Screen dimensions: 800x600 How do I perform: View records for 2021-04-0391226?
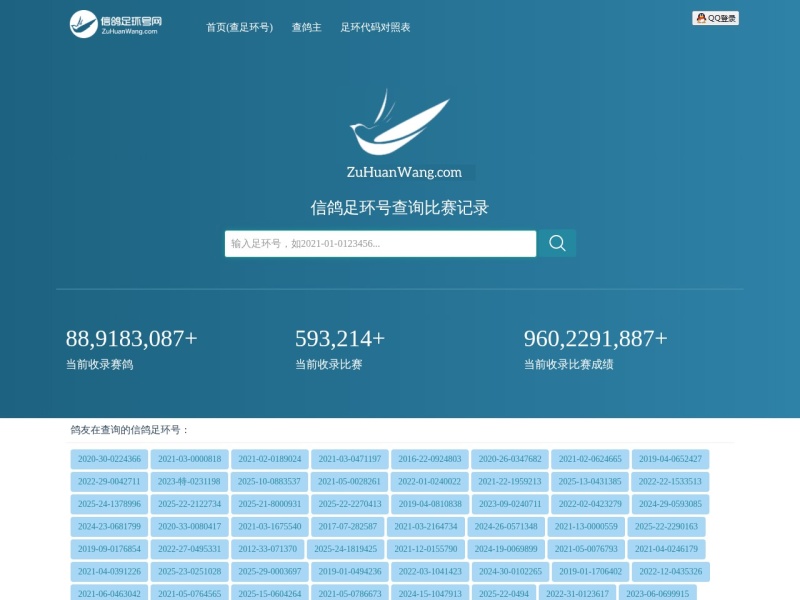tap(109, 571)
